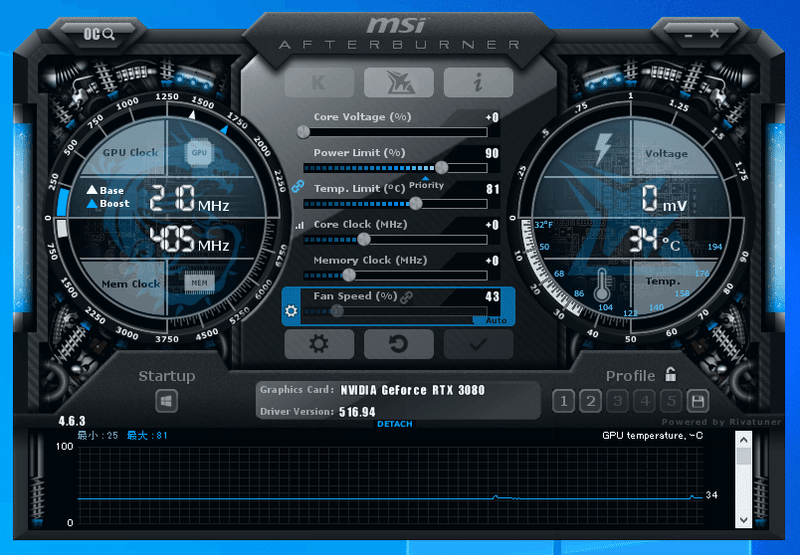Minimize the Afterburner window
Image resolution: width=800 pixels, height=555 pixels.
688,35
